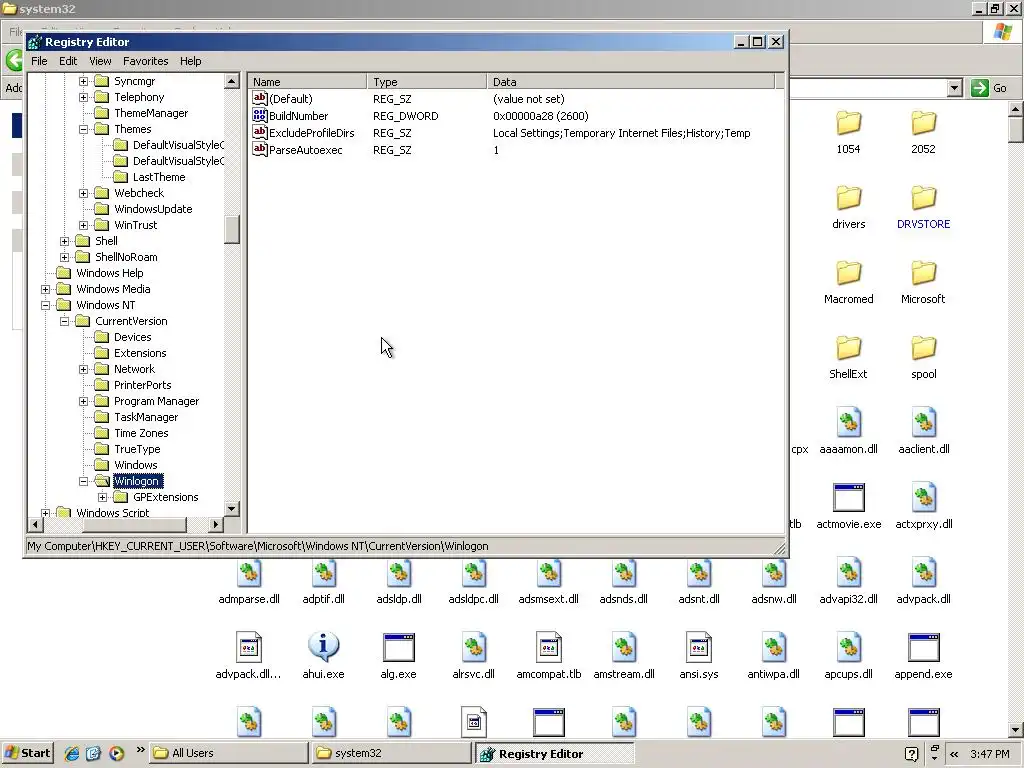Select the append.exe file icon
The width and height of the screenshot is (1024, 768).
pyautogui.click(x=923, y=647)
